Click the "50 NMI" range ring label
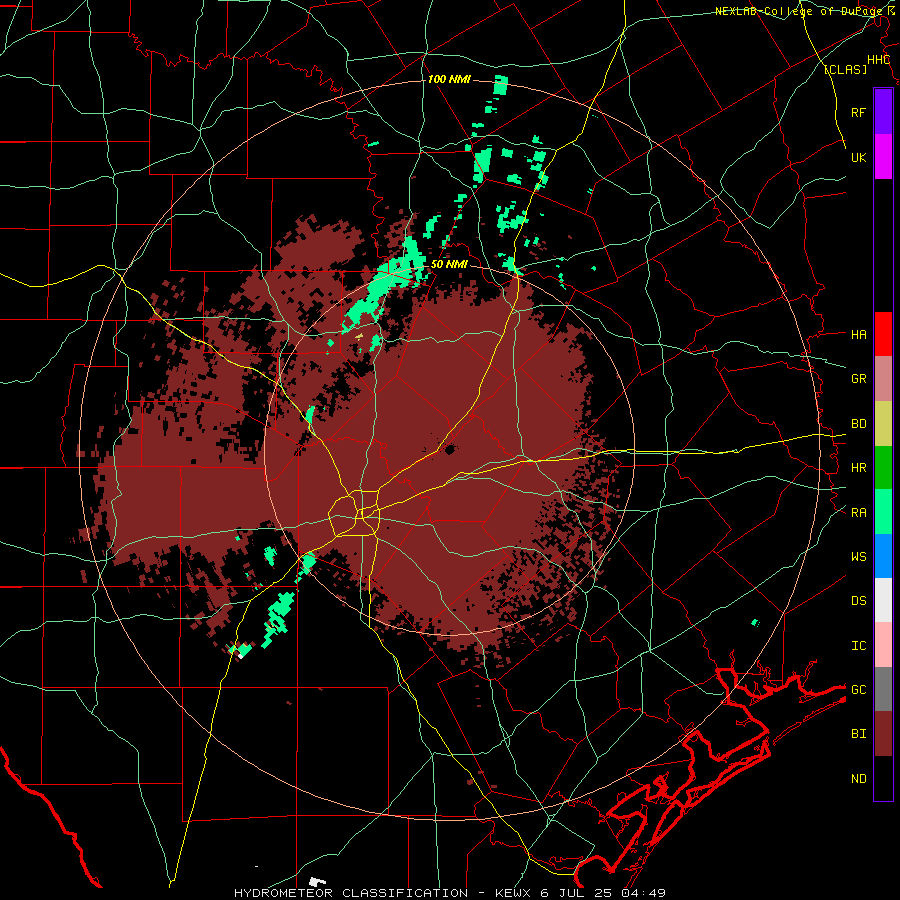 449,264
